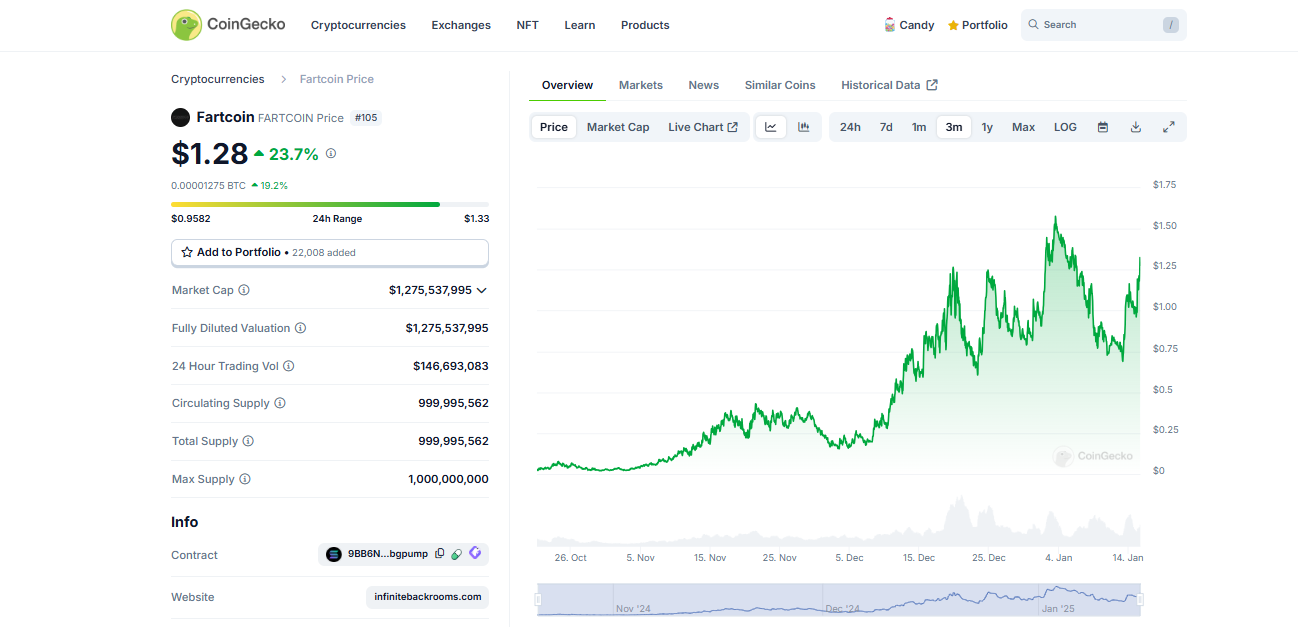Screen dimensions: 1298x627
Task: Switch to the News tab
Action: pos(703,85)
